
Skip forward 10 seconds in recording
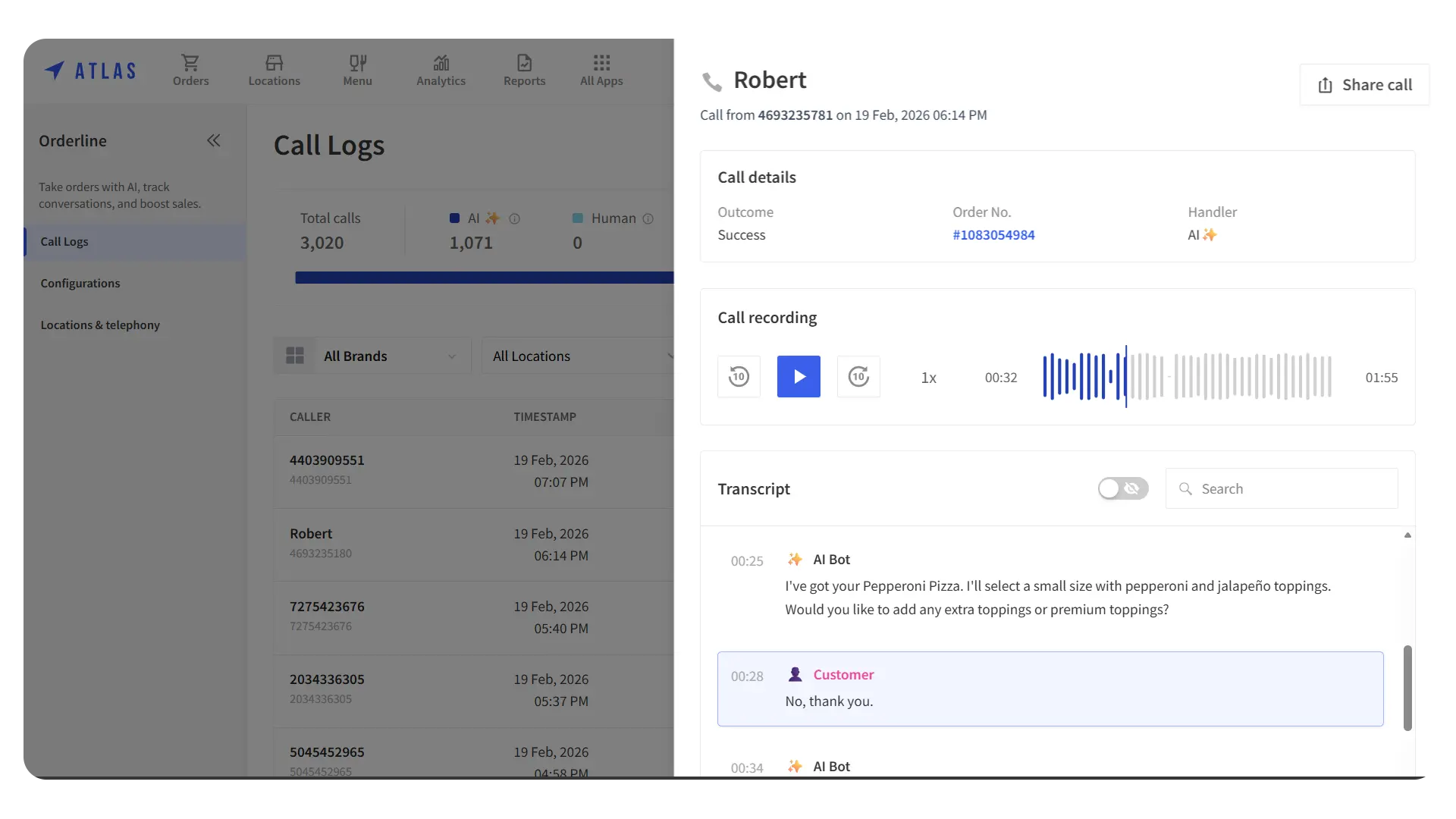pos(858,376)
